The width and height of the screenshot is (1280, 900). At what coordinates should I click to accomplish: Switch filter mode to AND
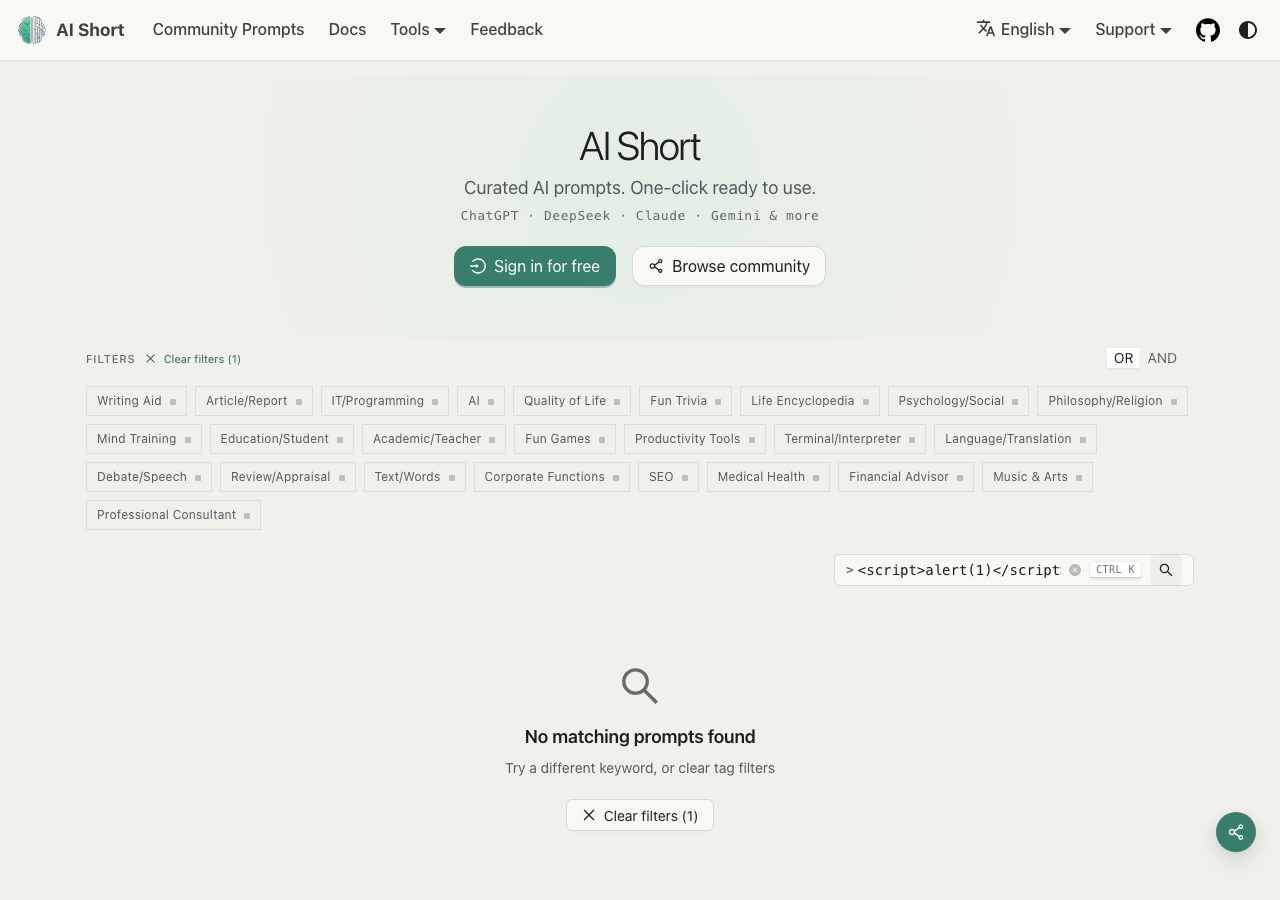(x=1162, y=358)
